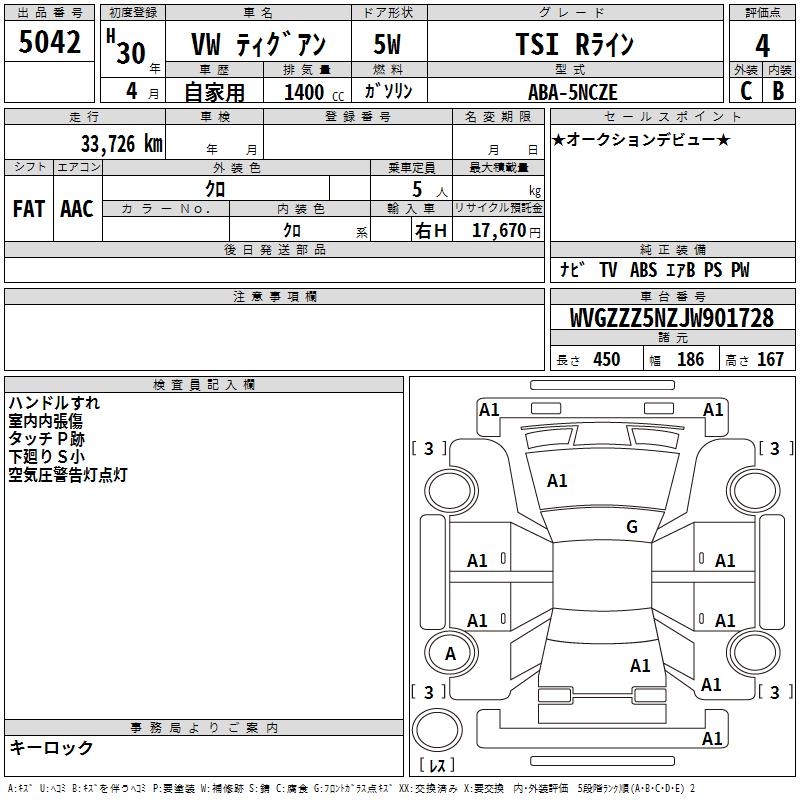This screenshot has width=800, height=800.
Task: Click the A1 mark at front-right bumper corner
Action: (x=713, y=409)
